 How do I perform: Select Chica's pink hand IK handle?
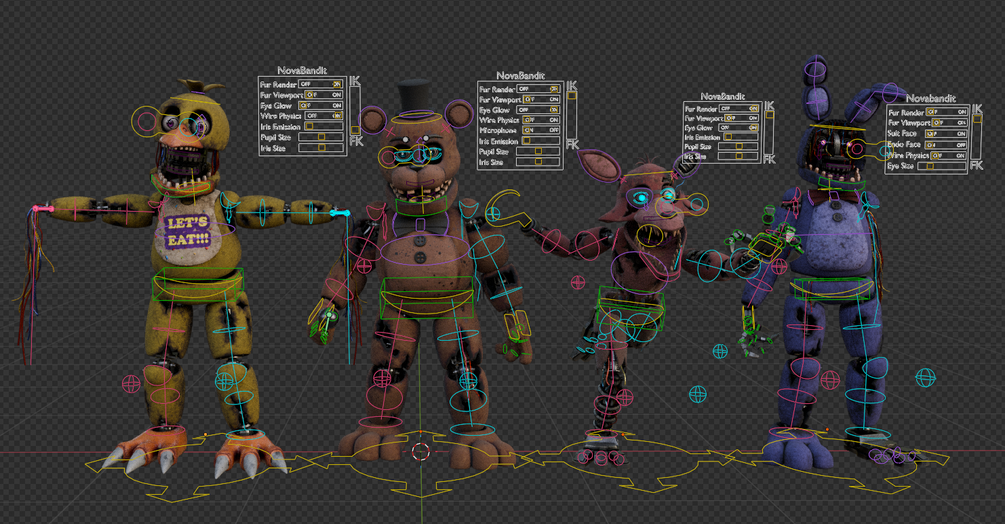tap(44, 208)
